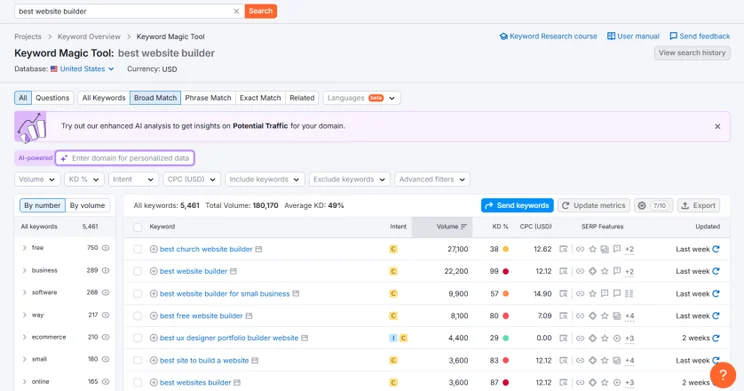Open the Intent filter dropdown

[133, 179]
